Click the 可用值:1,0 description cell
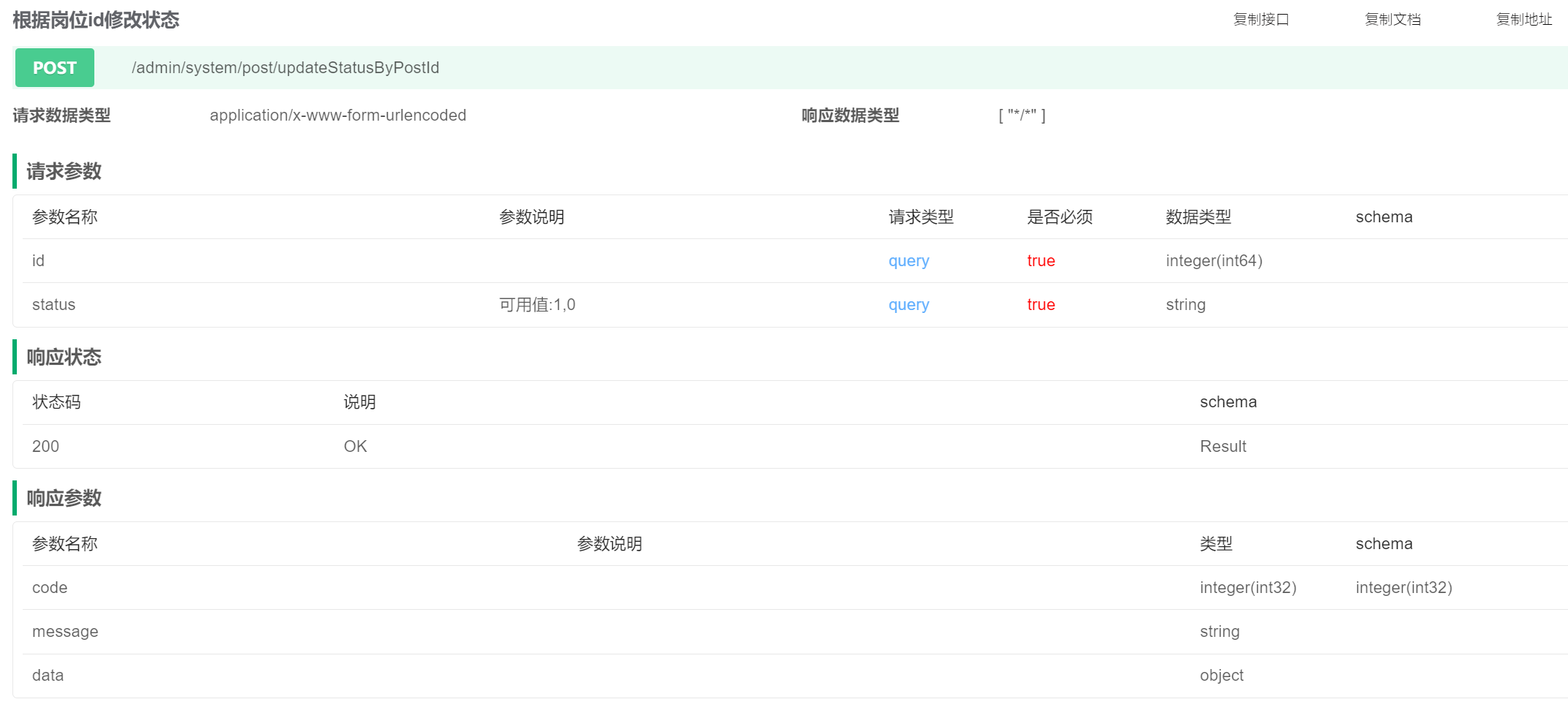 538,305
